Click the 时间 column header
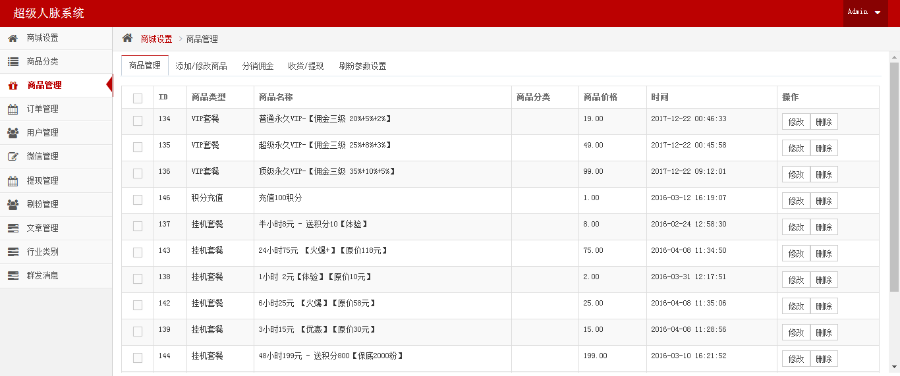The width and height of the screenshot is (900, 376). point(660,98)
